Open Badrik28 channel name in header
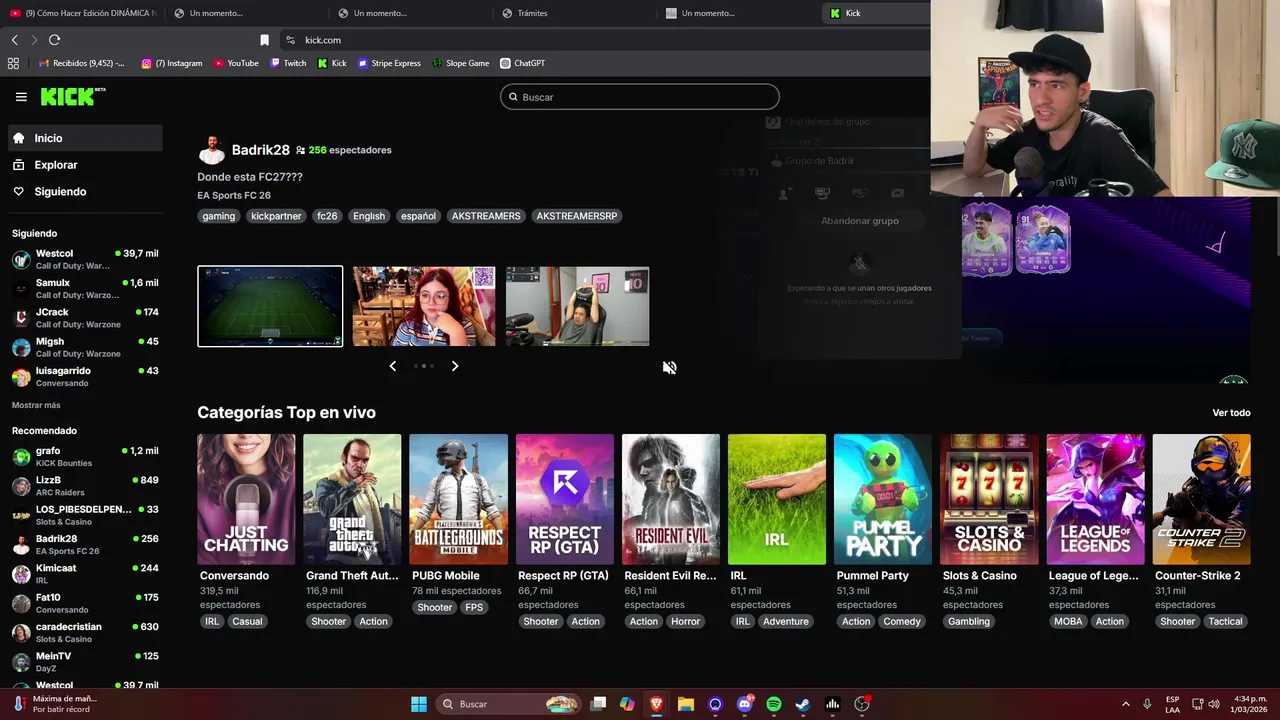Image resolution: width=1280 pixels, height=720 pixels. [260, 150]
